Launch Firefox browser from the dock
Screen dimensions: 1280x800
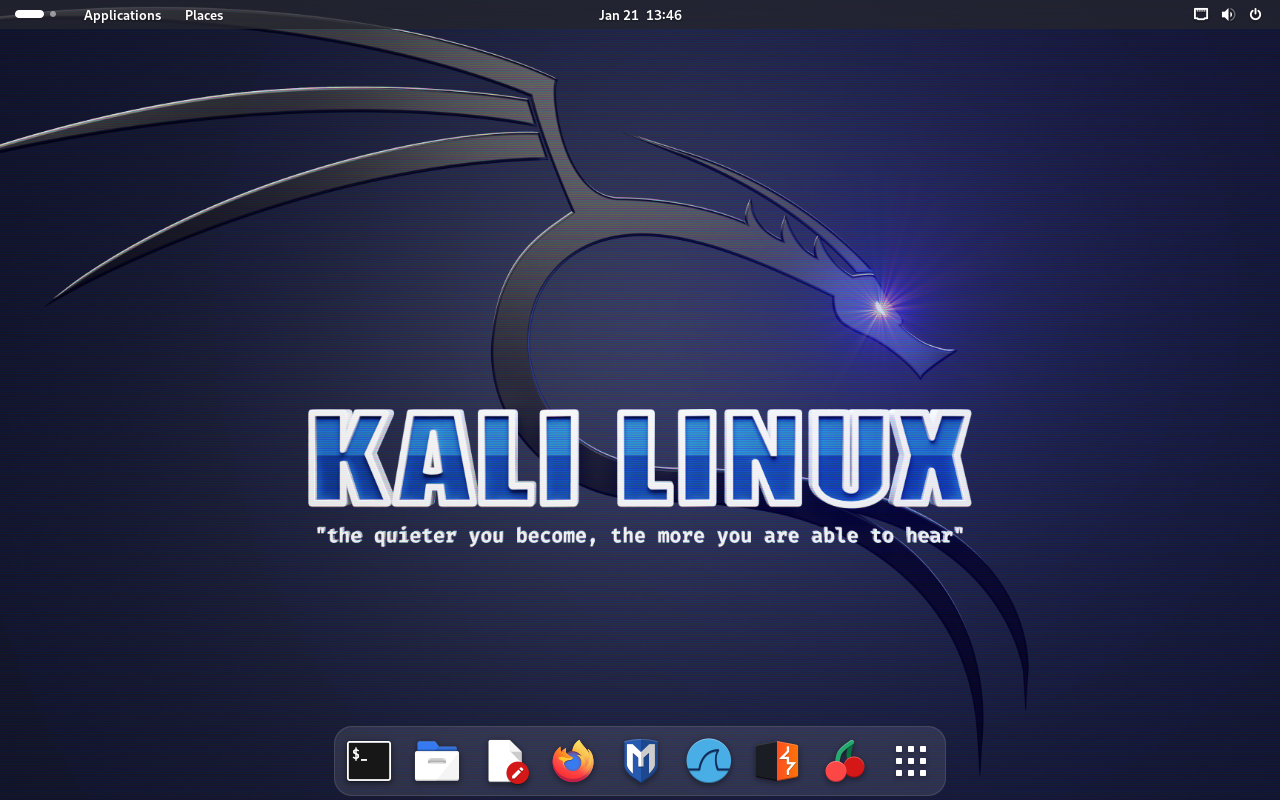click(573, 761)
